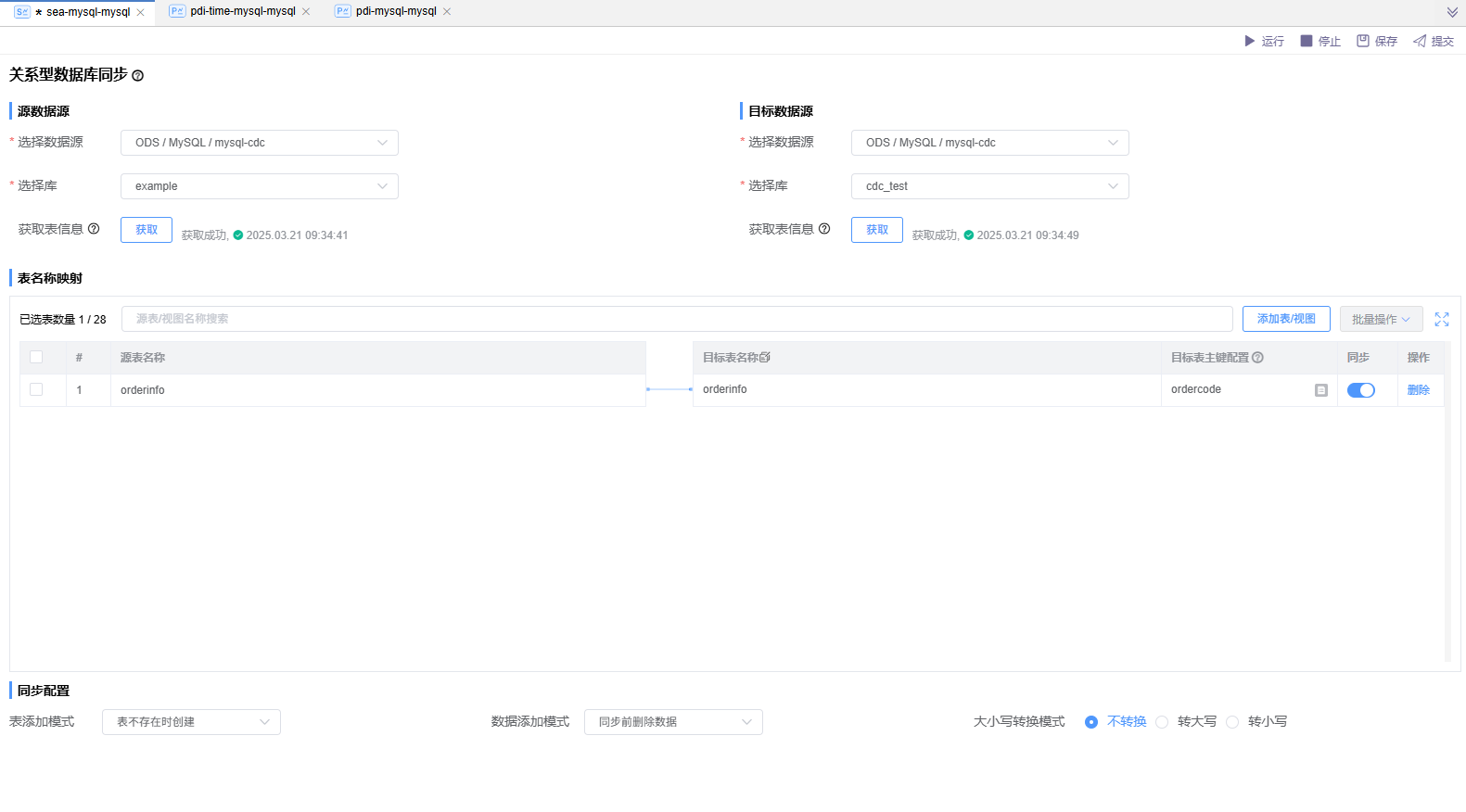Open primary key config icon beside ordercode
The image size is (1466, 812).
click(1320, 390)
